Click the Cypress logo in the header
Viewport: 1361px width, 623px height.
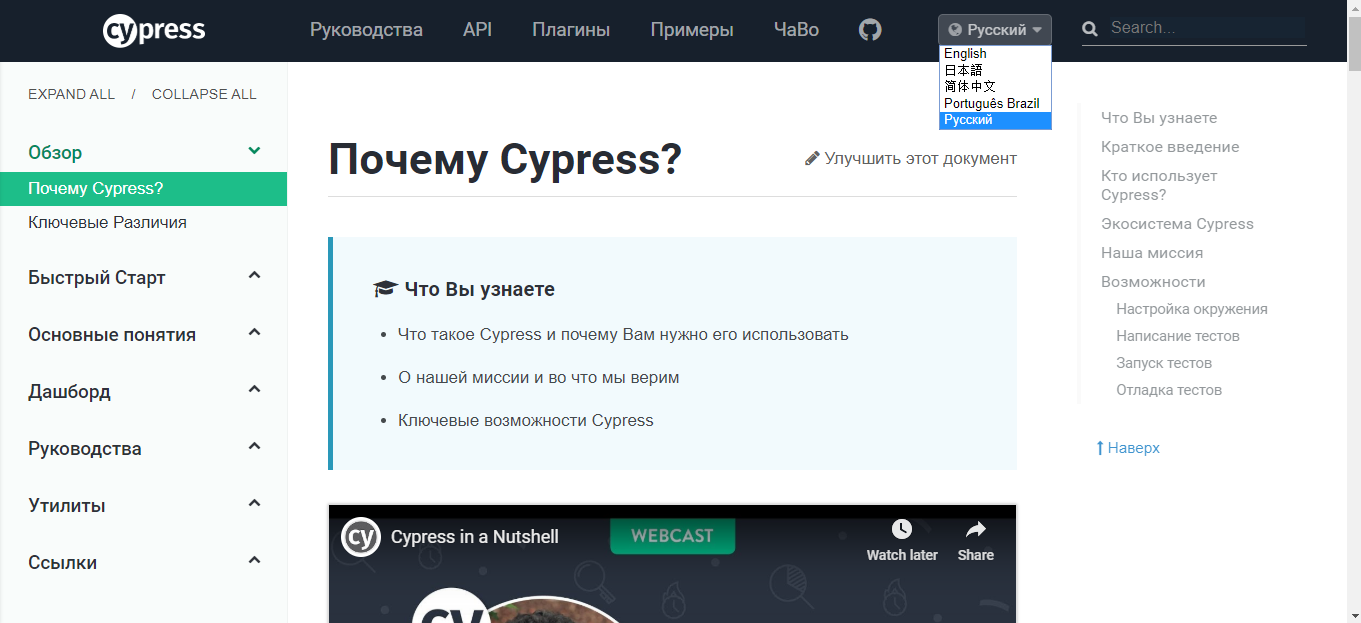pos(153,29)
